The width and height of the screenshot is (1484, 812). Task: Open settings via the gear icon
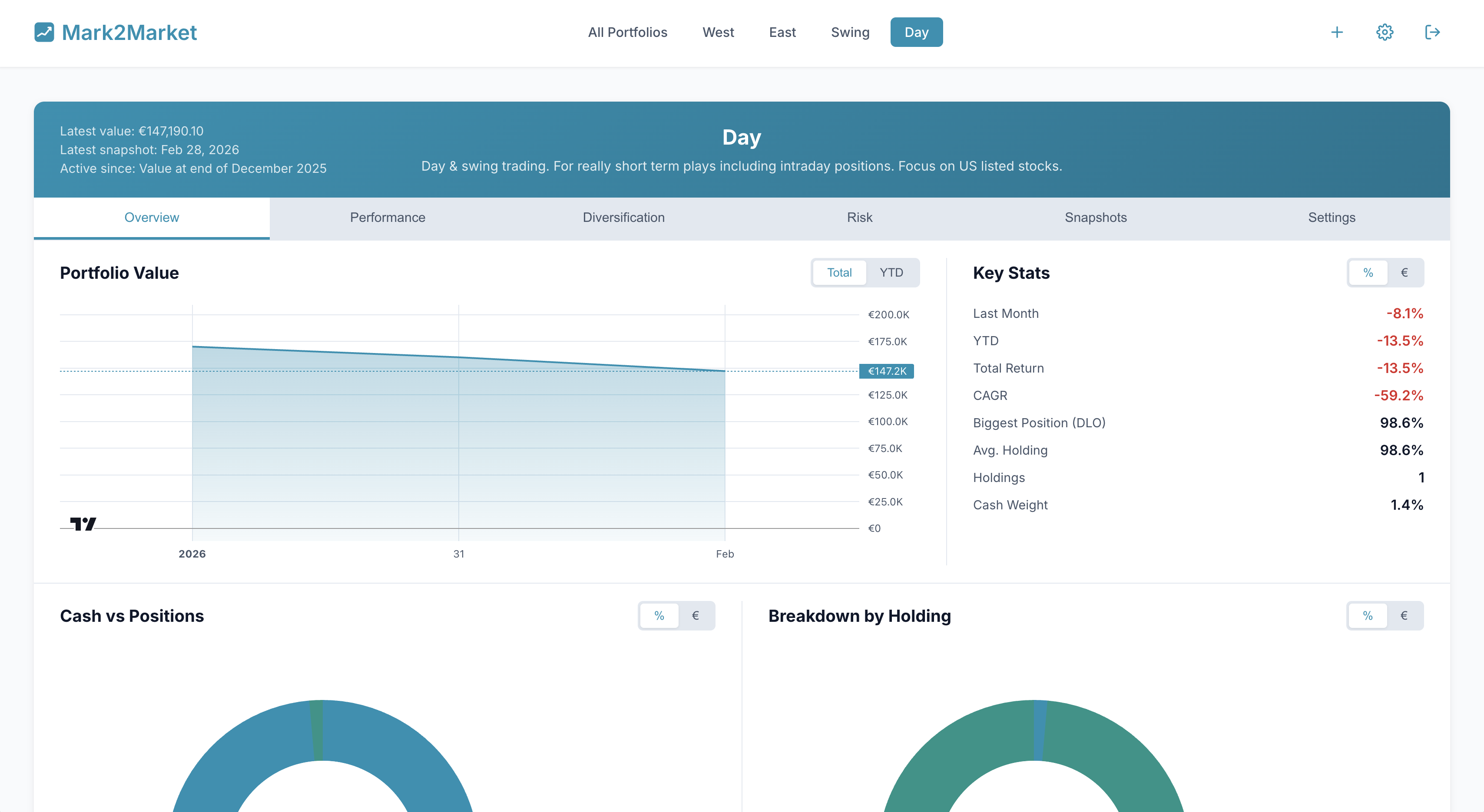pos(1385,32)
